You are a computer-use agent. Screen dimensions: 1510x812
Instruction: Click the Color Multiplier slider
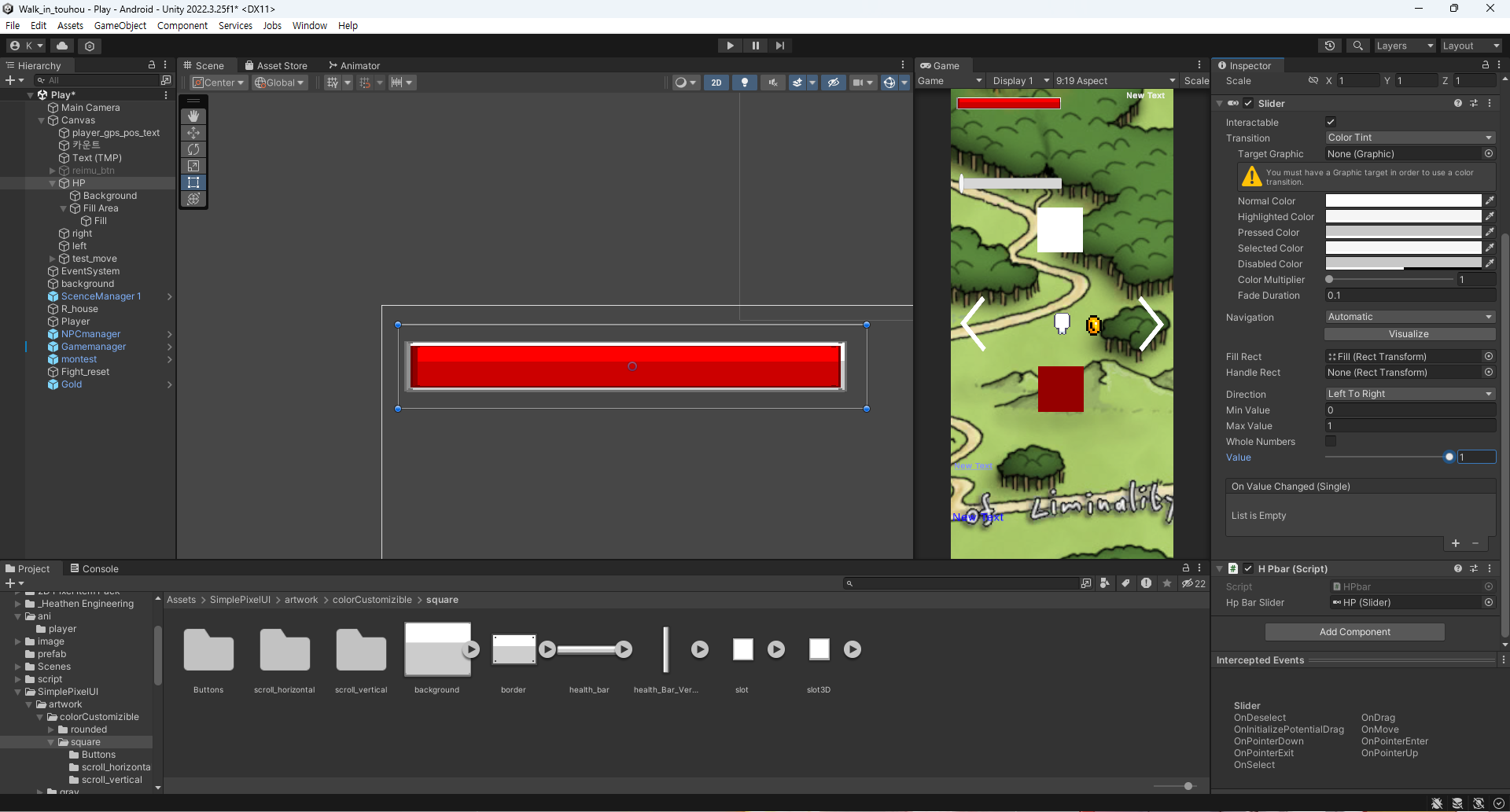click(1390, 280)
